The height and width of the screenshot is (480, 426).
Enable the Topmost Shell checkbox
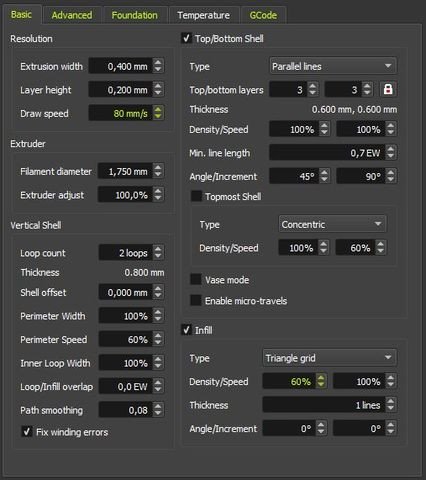pyautogui.click(x=196, y=196)
